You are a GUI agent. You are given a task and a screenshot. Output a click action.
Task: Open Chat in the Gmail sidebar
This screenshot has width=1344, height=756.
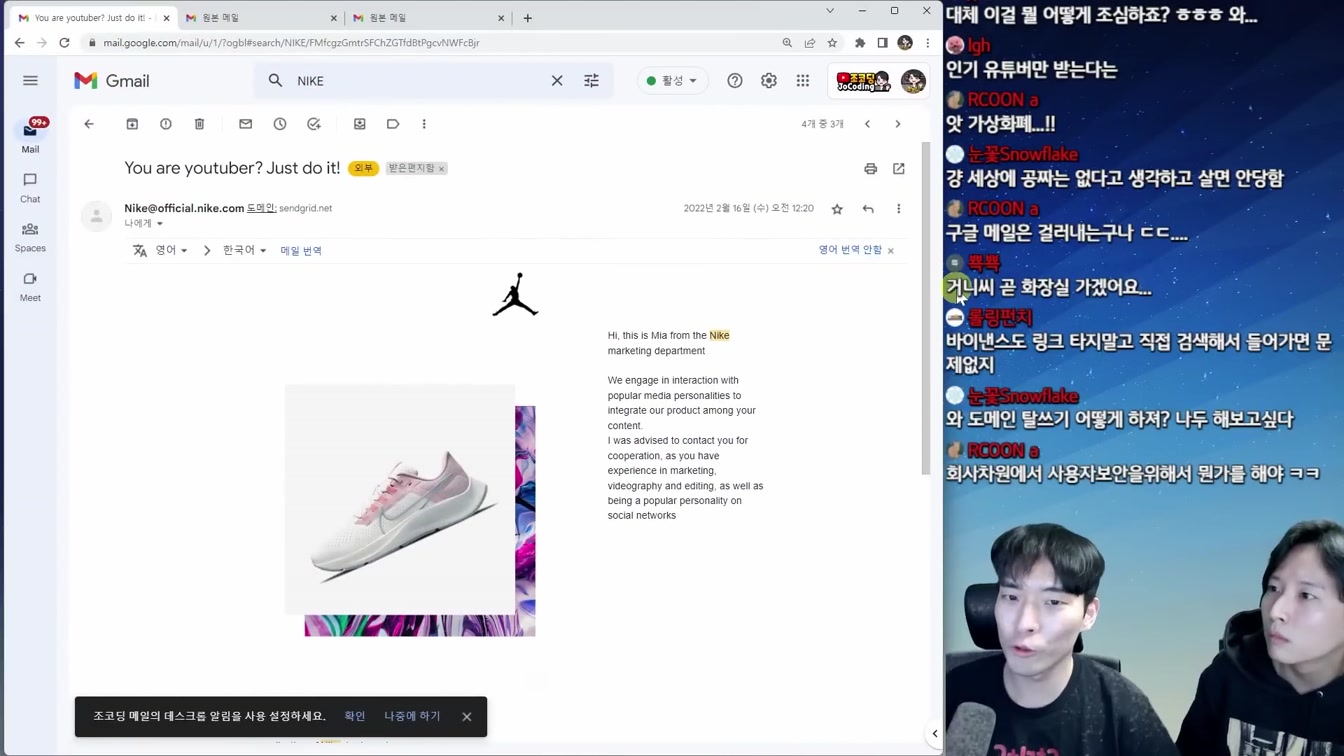pyautogui.click(x=30, y=187)
